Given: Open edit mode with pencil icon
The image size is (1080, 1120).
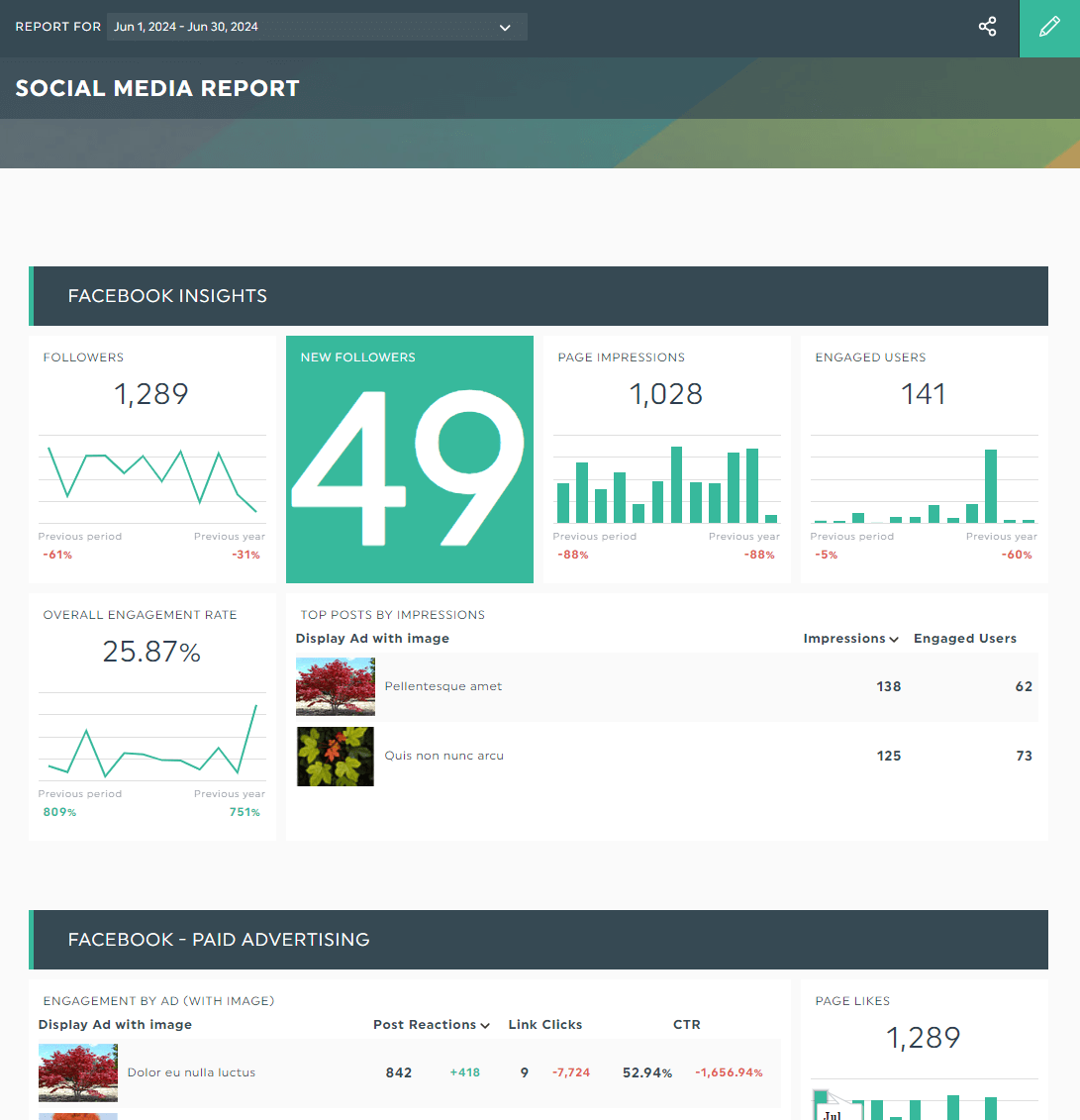Looking at the screenshot, I should (x=1049, y=28).
